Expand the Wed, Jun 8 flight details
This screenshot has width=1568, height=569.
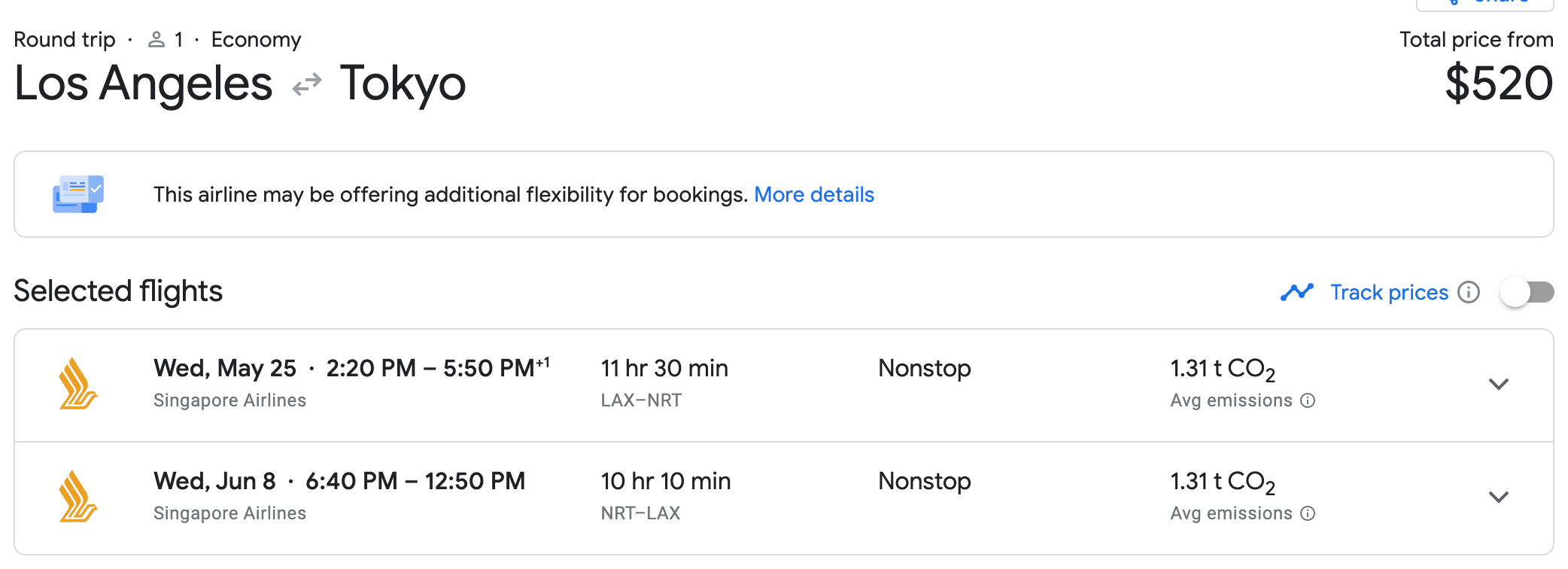coord(1498,497)
